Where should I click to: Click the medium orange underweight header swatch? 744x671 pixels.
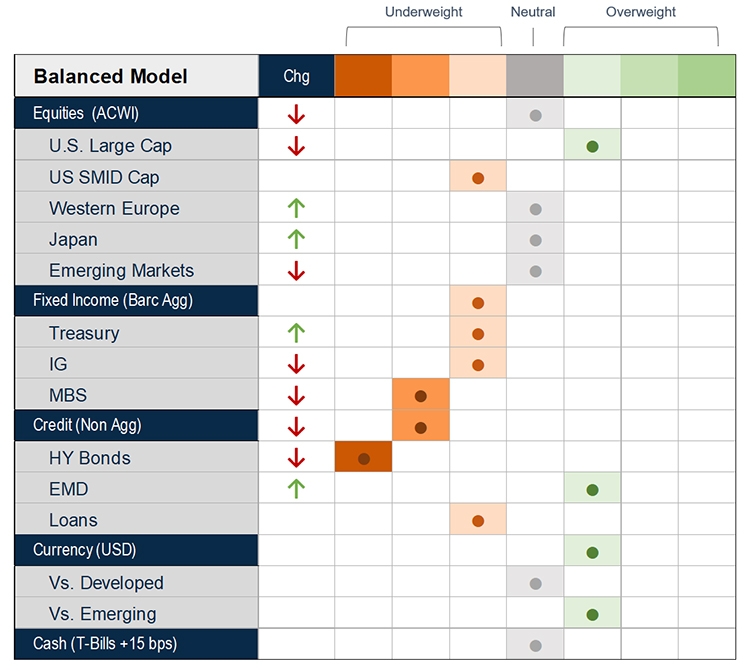[420, 75]
